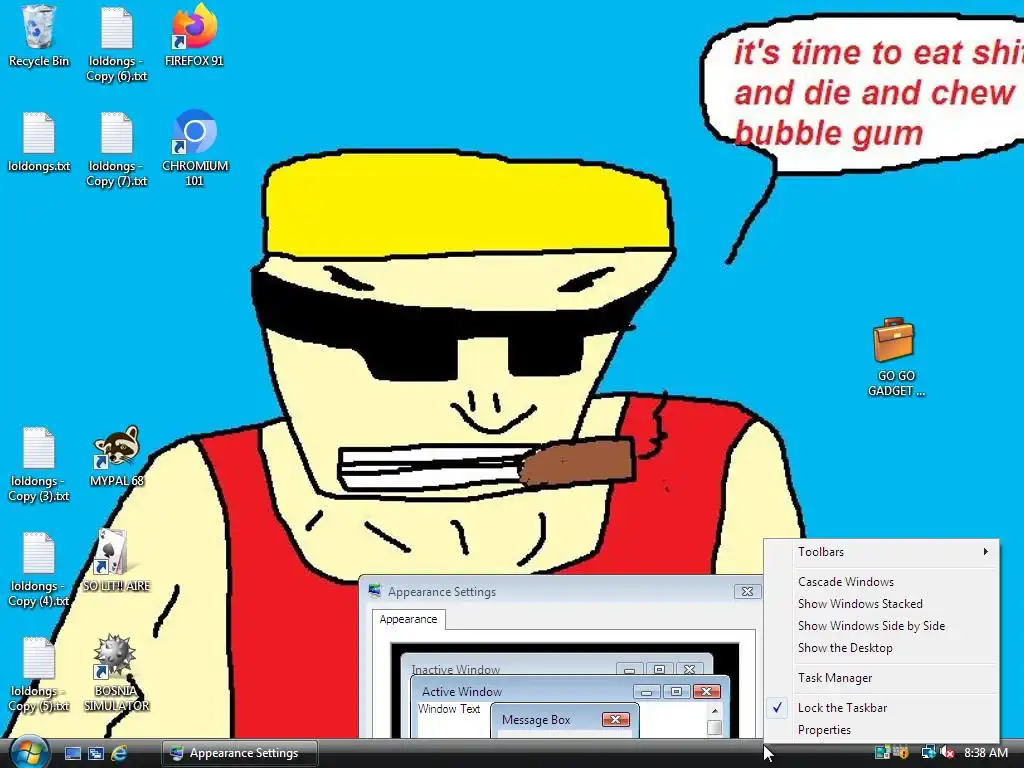Click Message Box red close button in preview
The height and width of the screenshot is (768, 1024).
[615, 720]
